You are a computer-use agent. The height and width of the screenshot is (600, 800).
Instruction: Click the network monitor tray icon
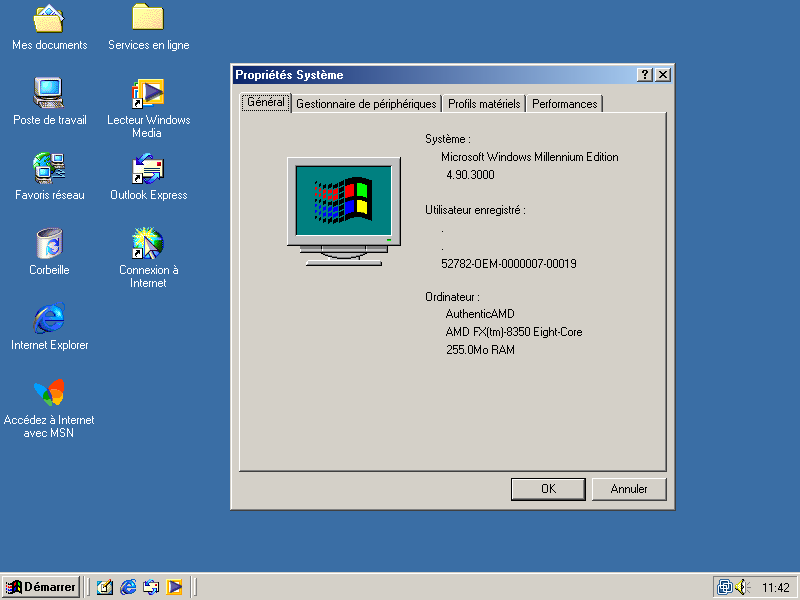[x=724, y=587]
